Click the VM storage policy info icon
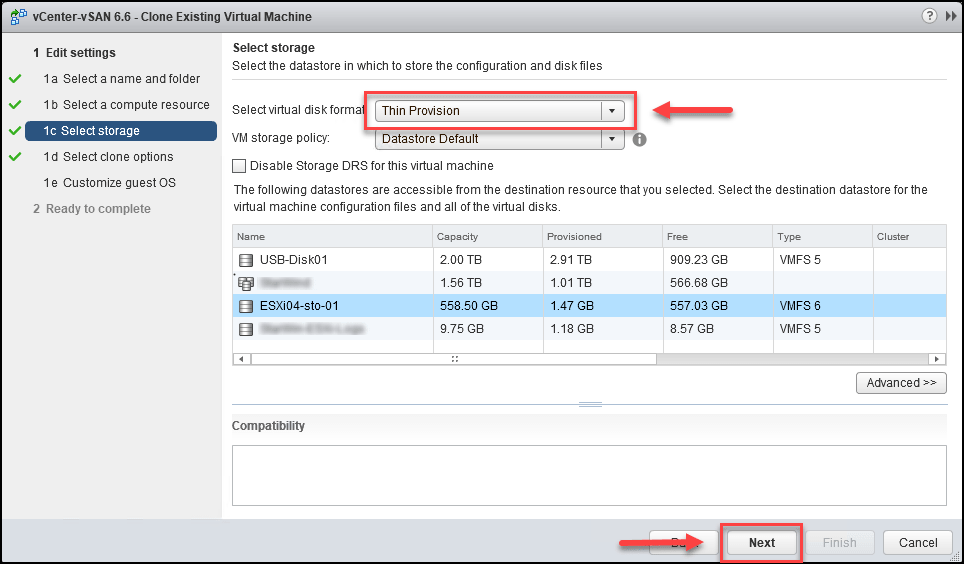This screenshot has width=964, height=564. point(639,140)
